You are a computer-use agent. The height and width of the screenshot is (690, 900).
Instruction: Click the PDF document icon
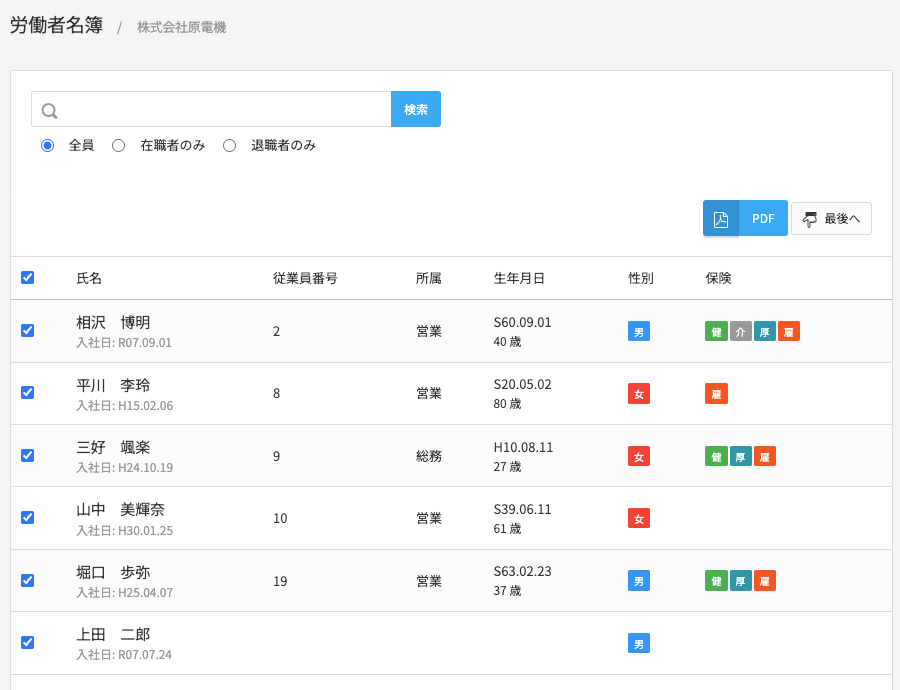pos(720,219)
